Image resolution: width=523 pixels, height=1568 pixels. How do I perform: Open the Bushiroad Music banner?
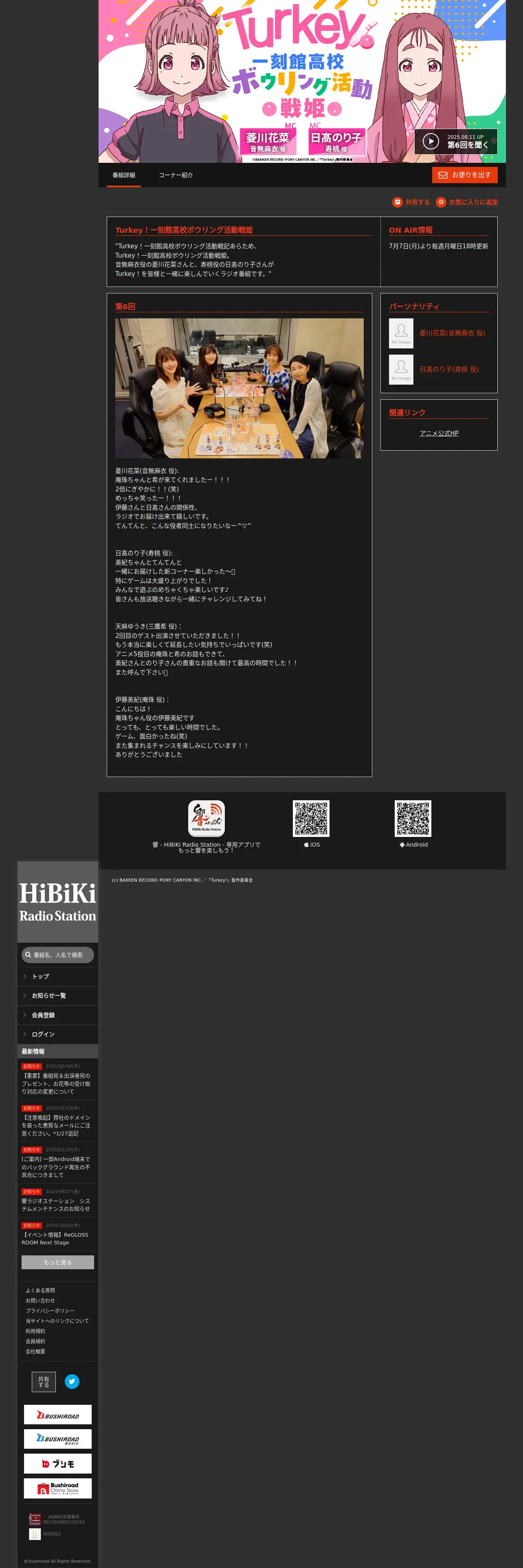pyautogui.click(x=58, y=1439)
